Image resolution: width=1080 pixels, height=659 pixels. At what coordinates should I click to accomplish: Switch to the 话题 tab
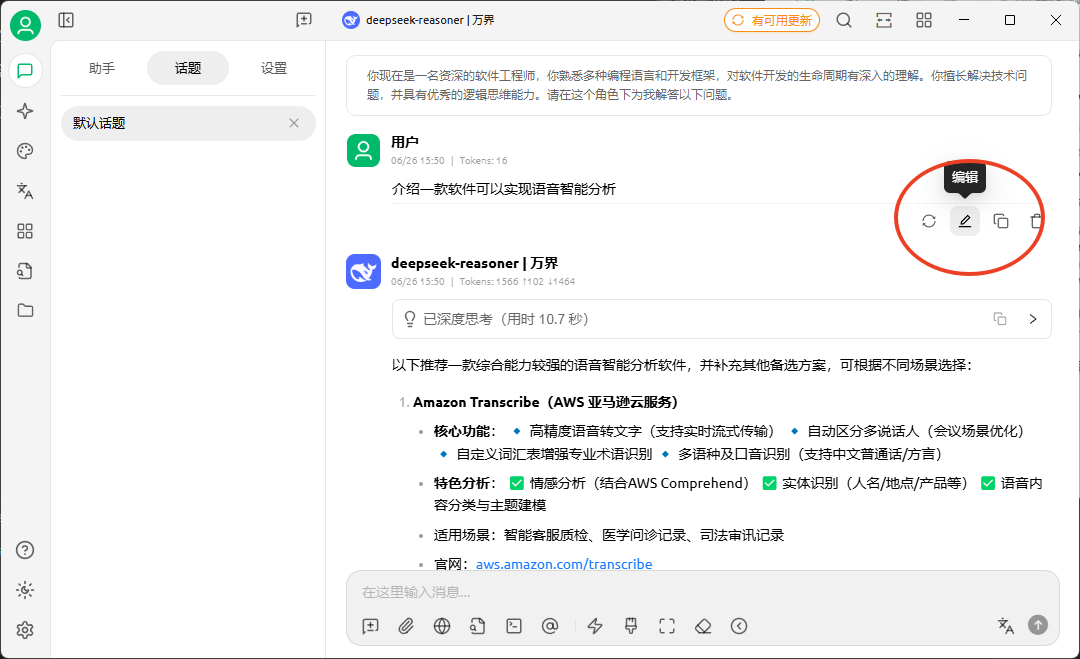pos(188,68)
